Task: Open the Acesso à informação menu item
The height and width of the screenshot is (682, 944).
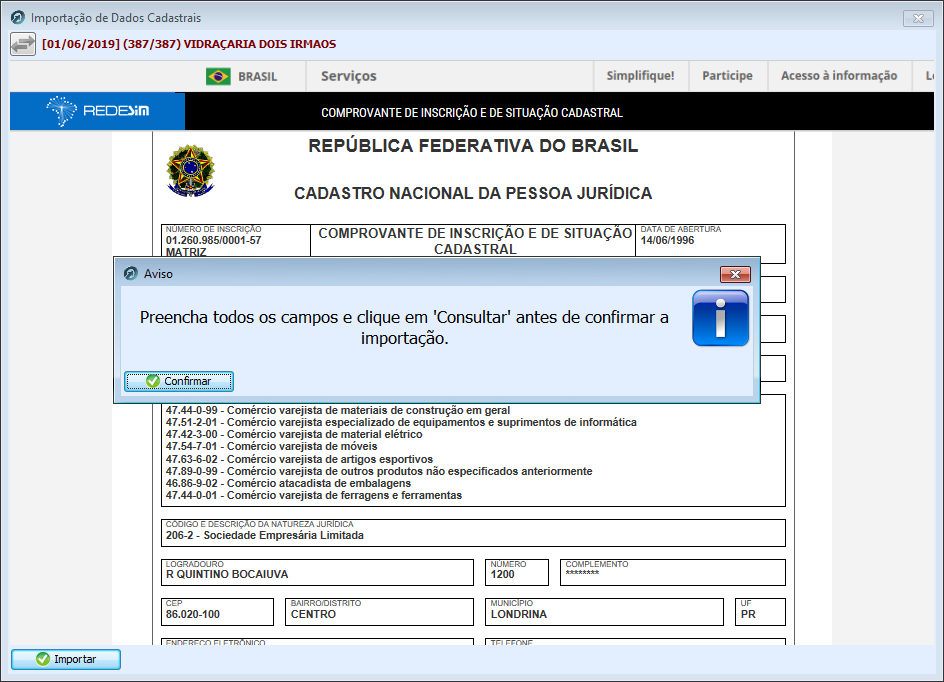Action: pos(839,76)
